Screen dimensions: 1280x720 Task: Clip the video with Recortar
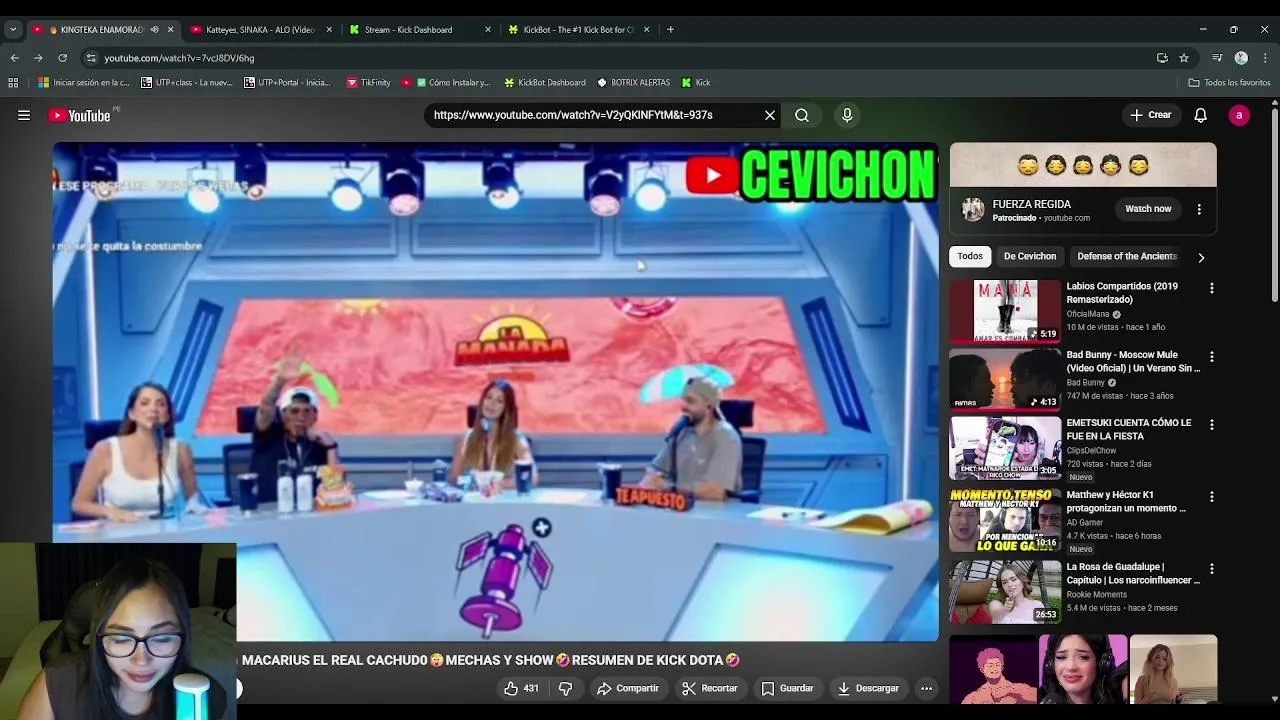coord(710,688)
